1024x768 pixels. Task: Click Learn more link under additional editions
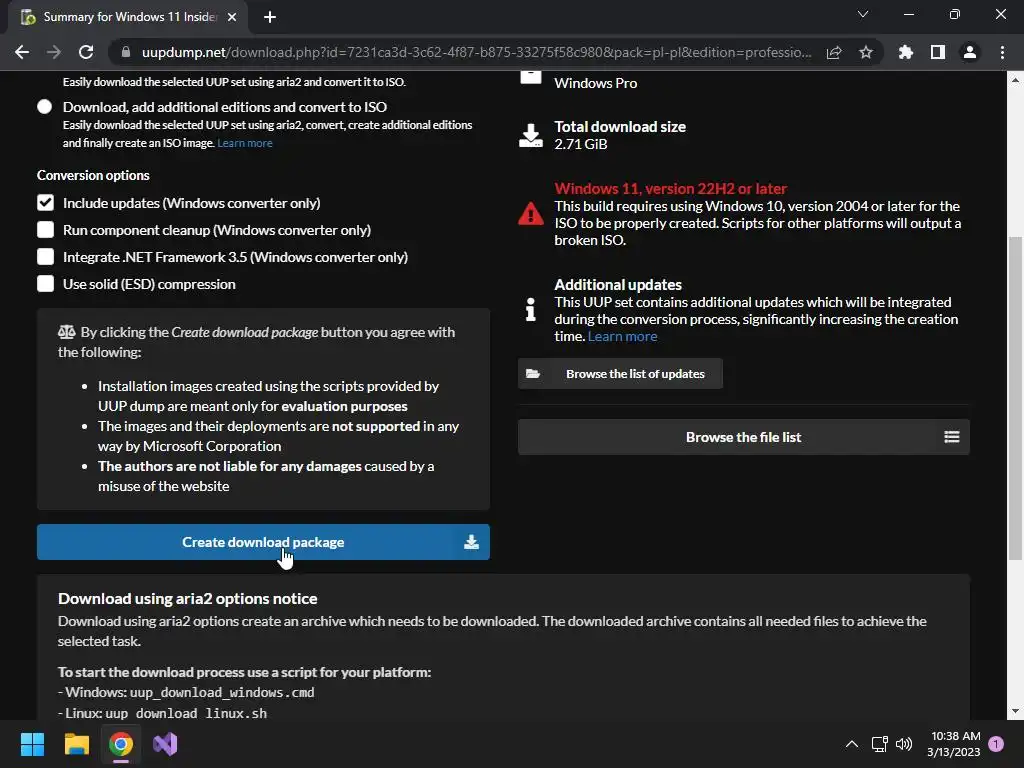point(245,143)
